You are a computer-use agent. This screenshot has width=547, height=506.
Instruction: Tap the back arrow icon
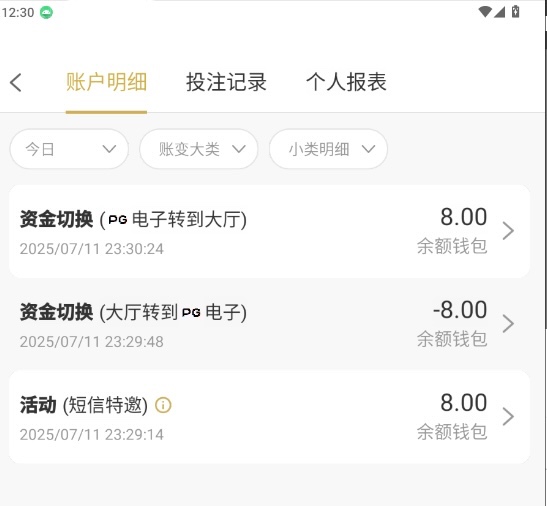16,83
